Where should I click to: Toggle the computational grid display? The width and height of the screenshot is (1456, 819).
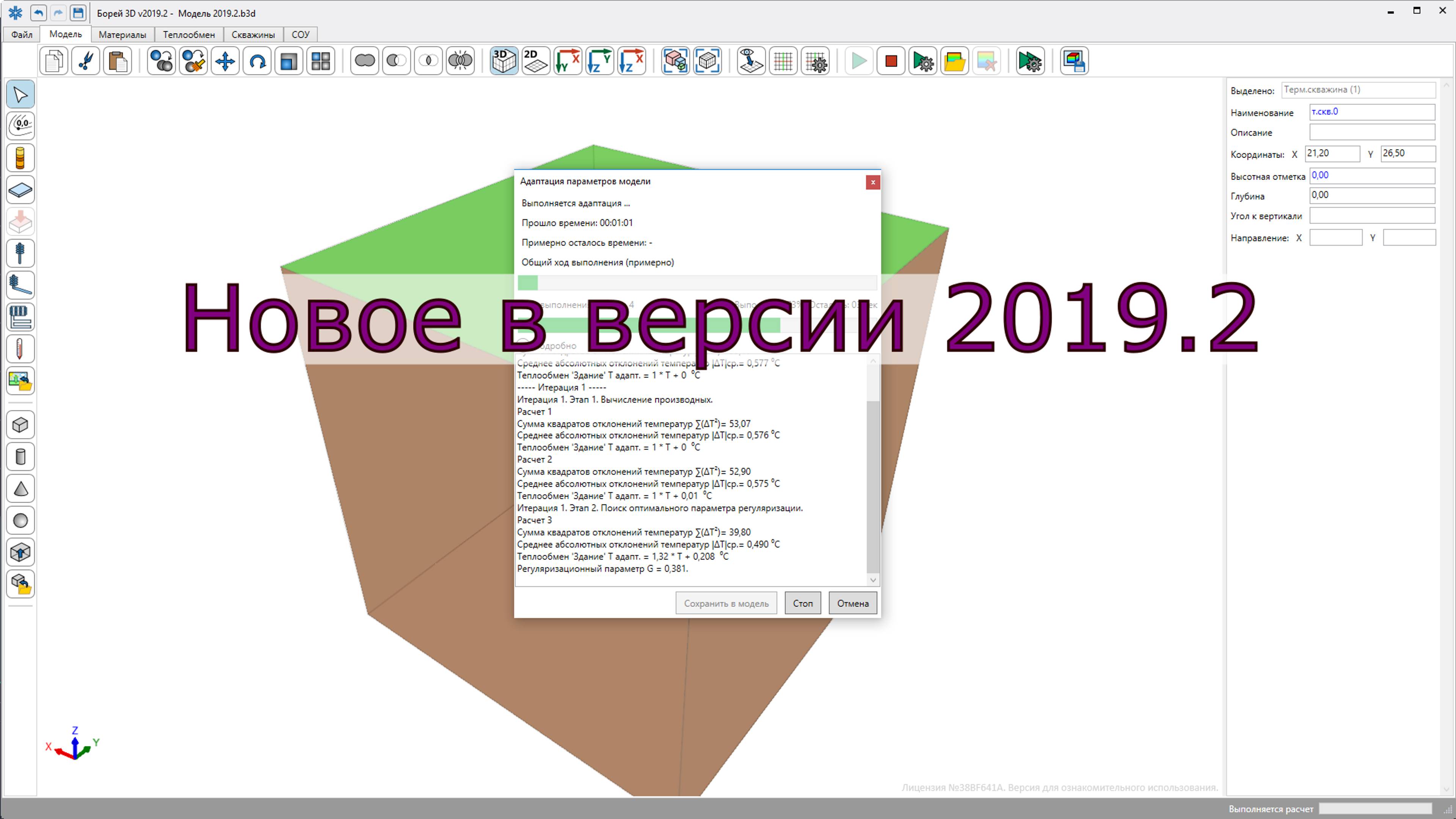(x=783, y=61)
